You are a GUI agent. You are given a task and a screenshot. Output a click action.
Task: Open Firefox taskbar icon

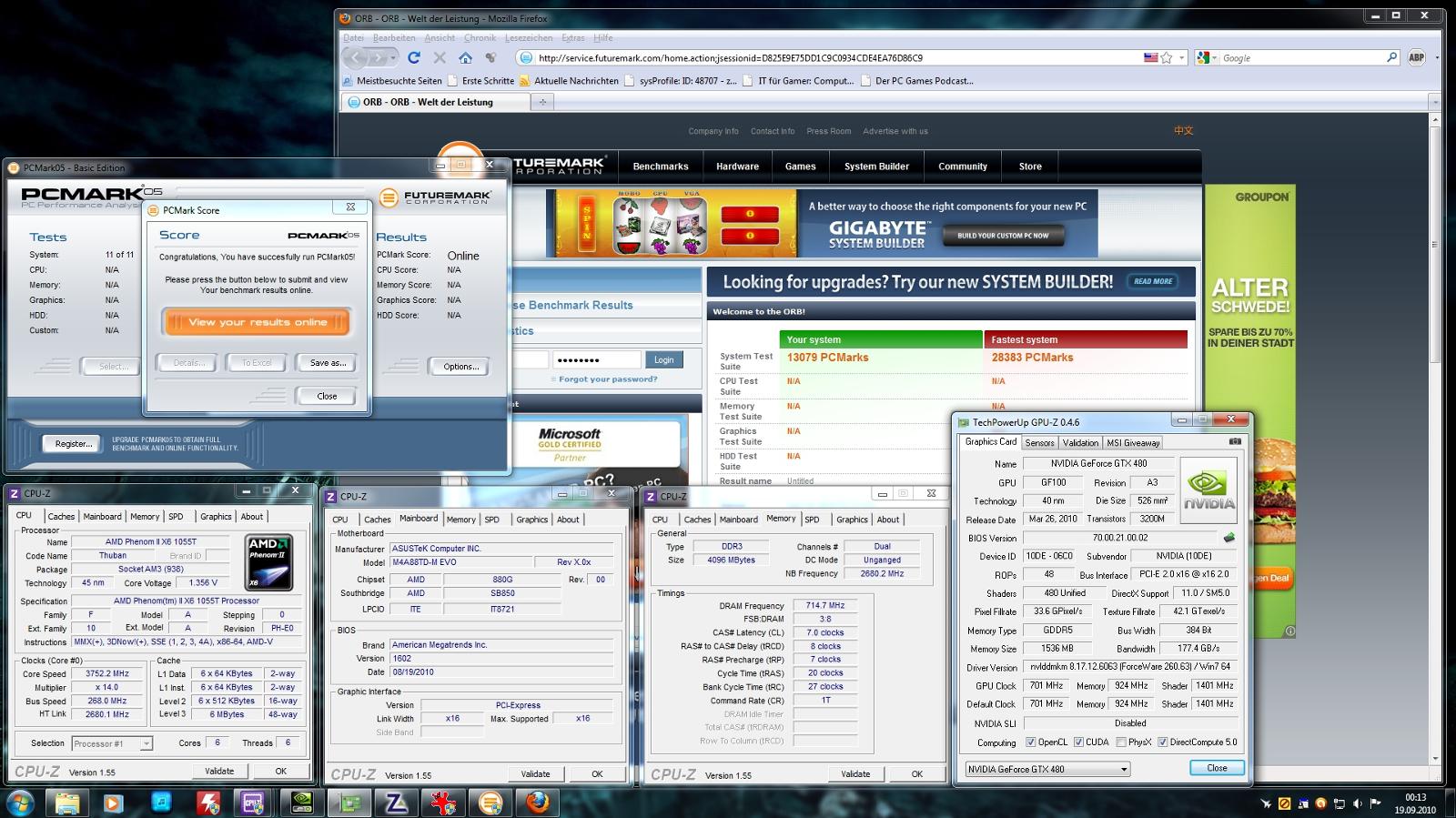point(537,803)
